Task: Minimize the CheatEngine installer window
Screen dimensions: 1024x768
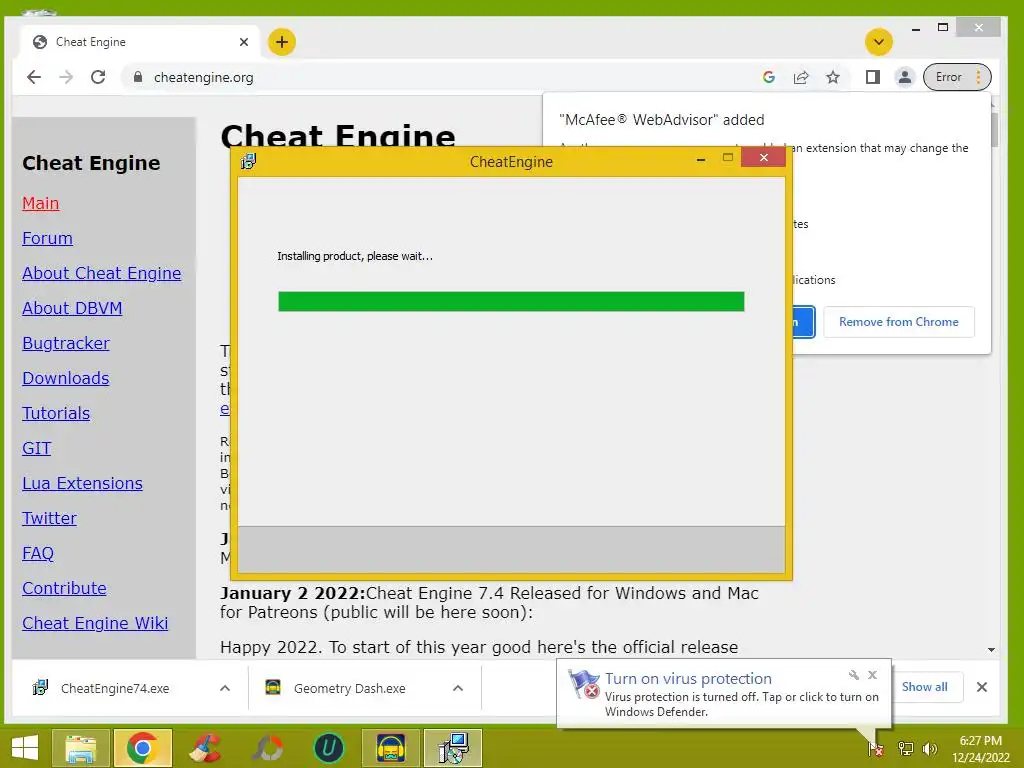Action: point(701,159)
